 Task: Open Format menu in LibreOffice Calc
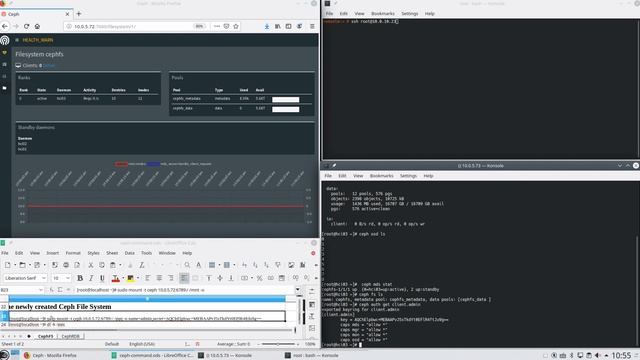click(x=73, y=253)
